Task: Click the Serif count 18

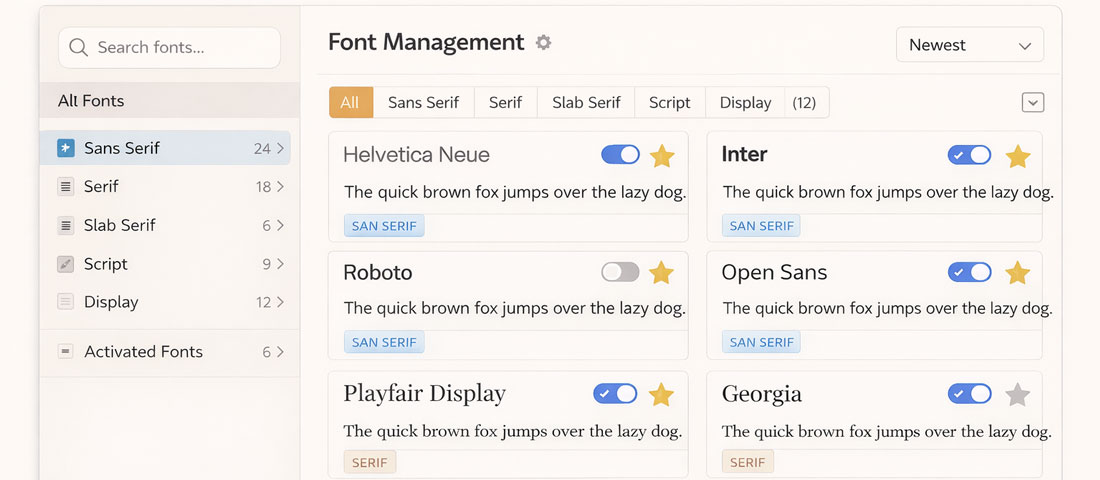Action: coord(263,187)
